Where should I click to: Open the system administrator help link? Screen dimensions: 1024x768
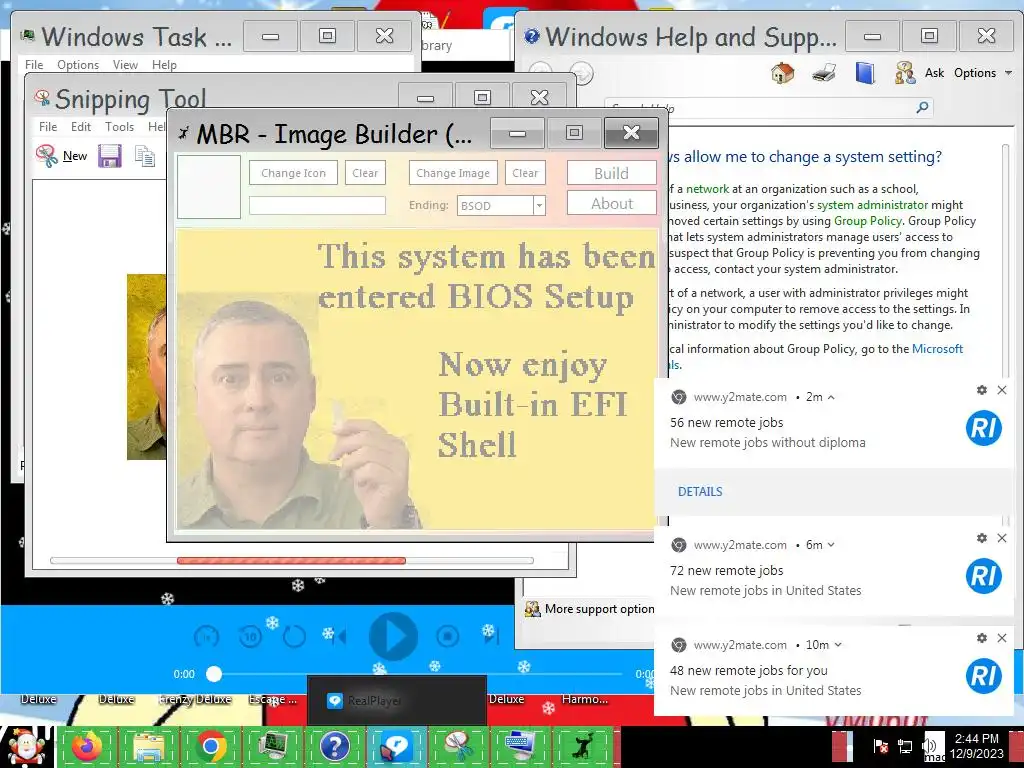tap(872, 204)
